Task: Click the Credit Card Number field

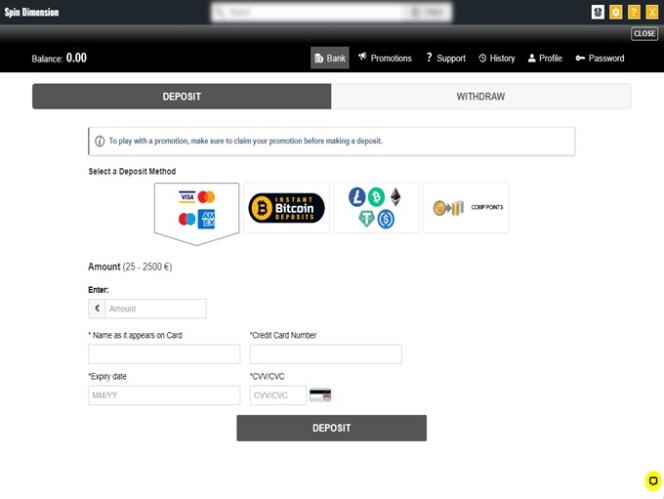Action: pyautogui.click(x=325, y=354)
